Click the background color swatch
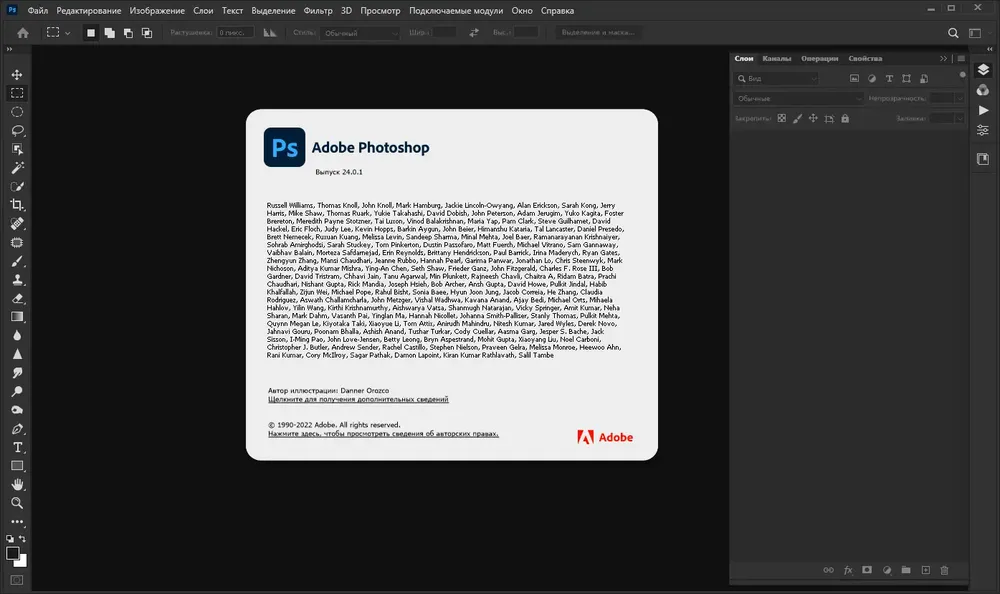 [x=22, y=563]
